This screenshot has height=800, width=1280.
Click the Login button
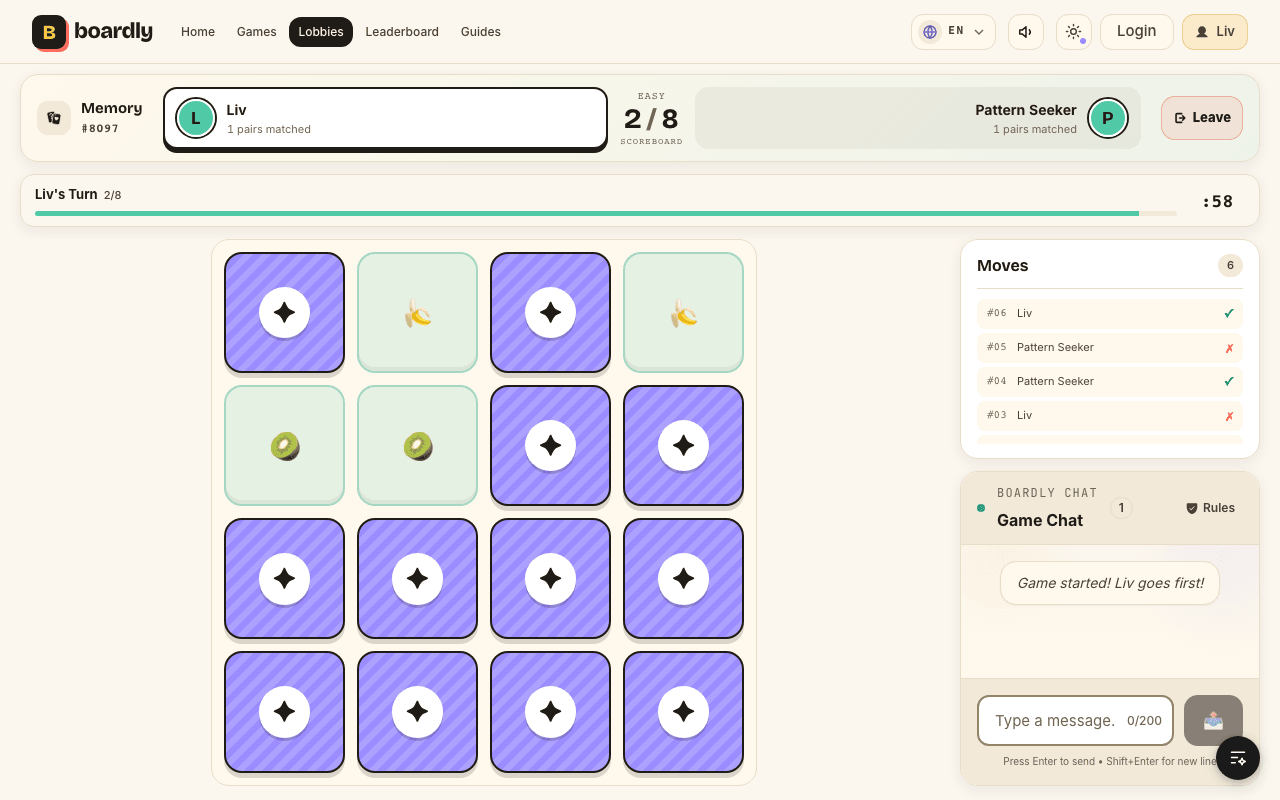[1136, 32]
